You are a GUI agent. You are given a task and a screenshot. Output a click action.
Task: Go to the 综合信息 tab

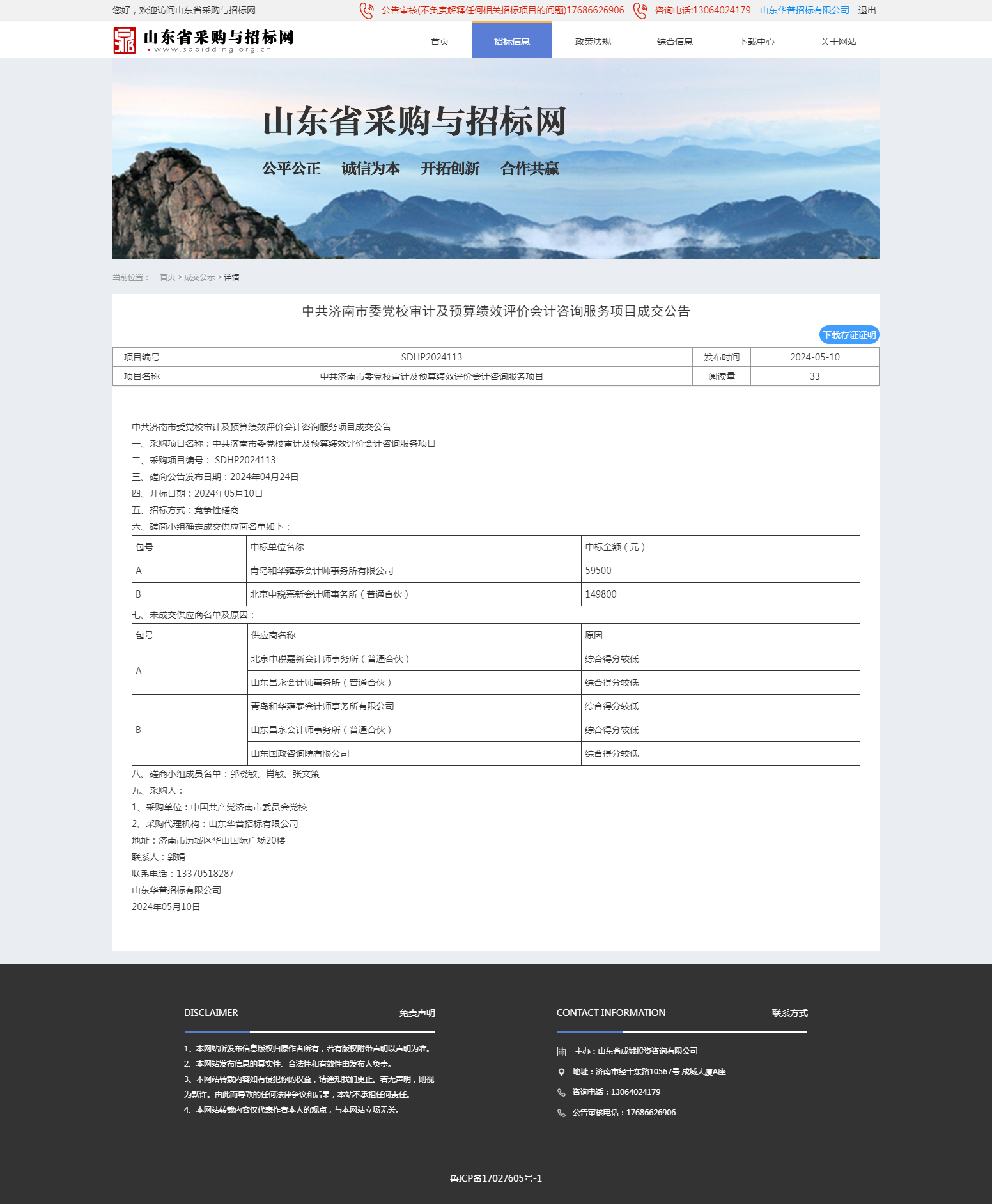click(675, 42)
